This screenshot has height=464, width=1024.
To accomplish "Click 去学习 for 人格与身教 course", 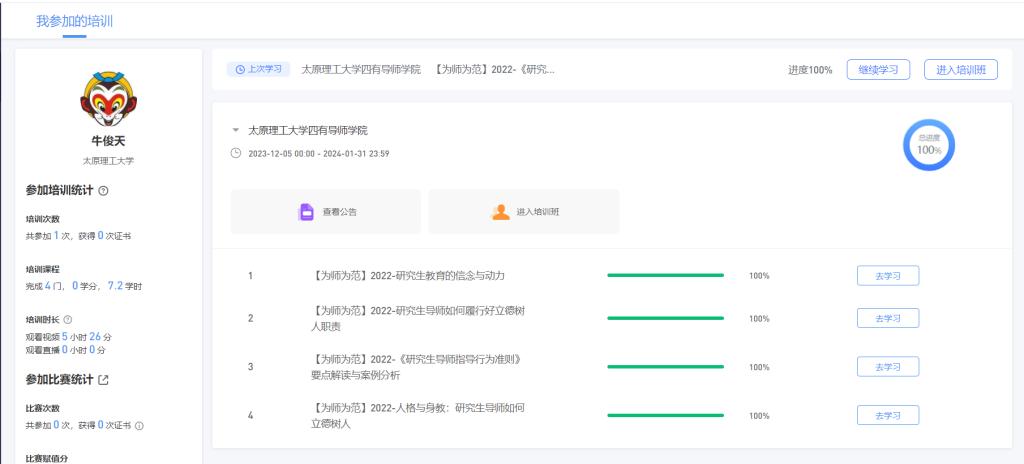I will point(887,415).
